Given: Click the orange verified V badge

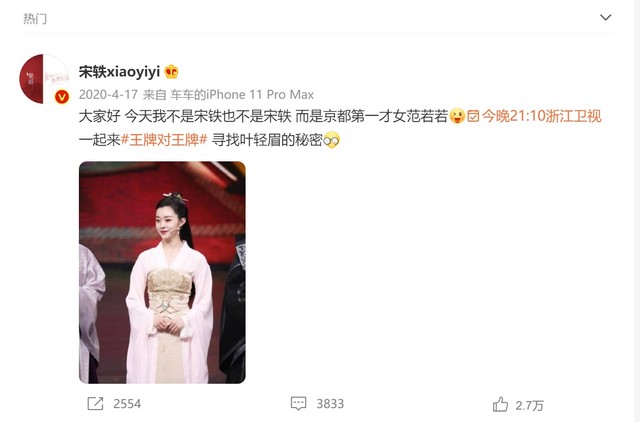Looking at the screenshot, I should click(x=62, y=97).
